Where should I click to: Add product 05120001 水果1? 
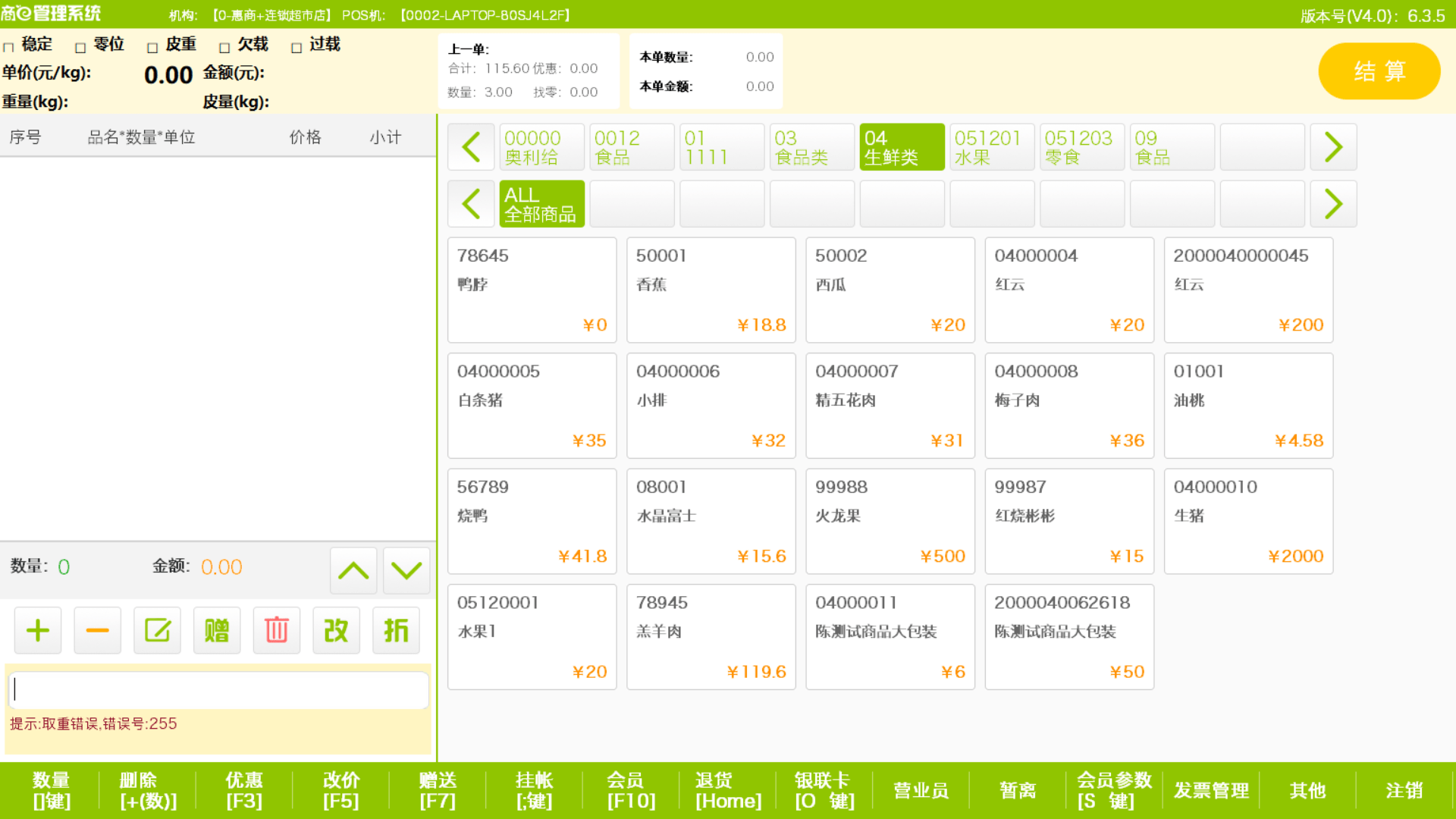click(x=532, y=637)
